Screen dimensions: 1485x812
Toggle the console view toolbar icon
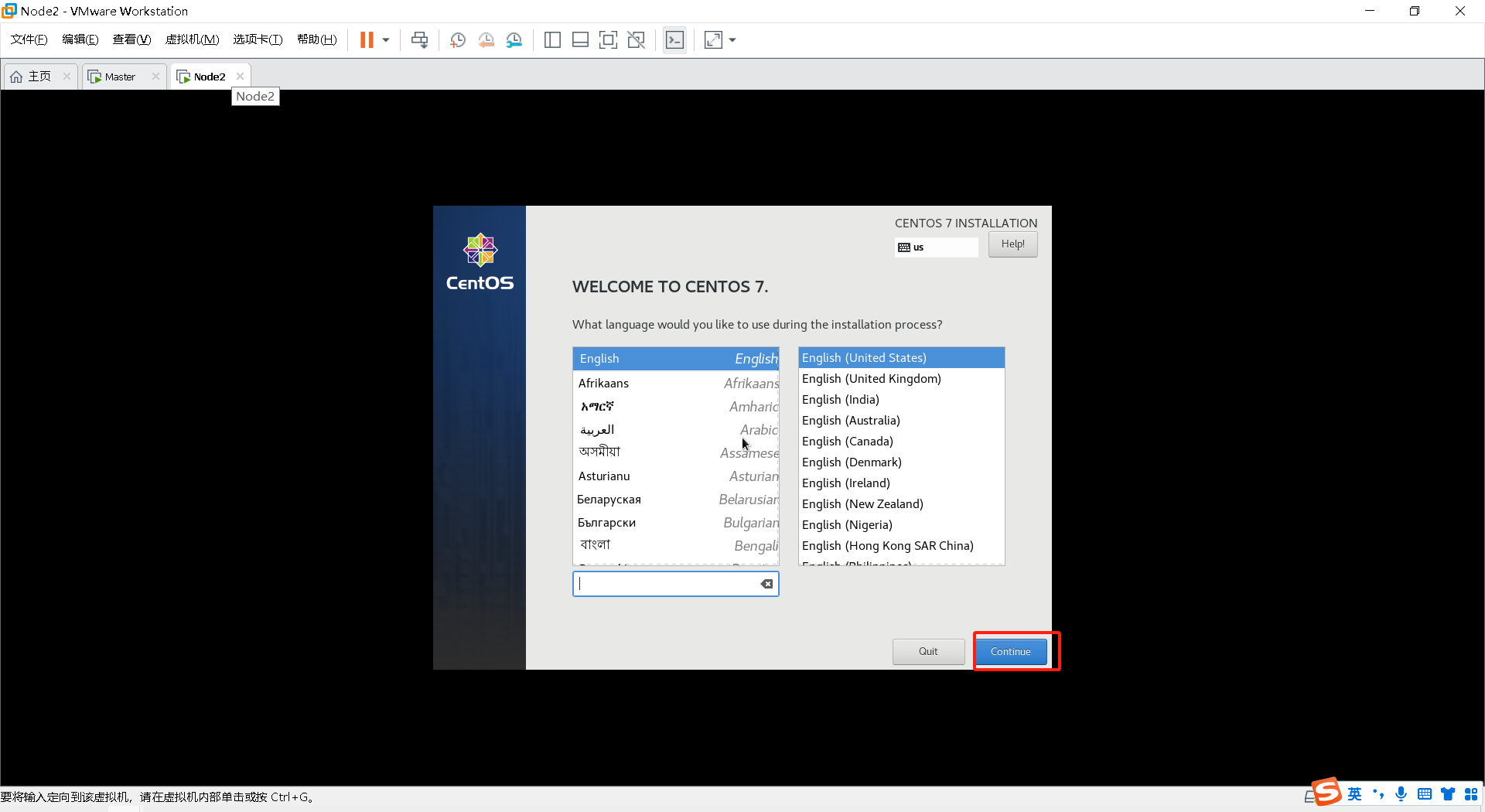(x=675, y=40)
